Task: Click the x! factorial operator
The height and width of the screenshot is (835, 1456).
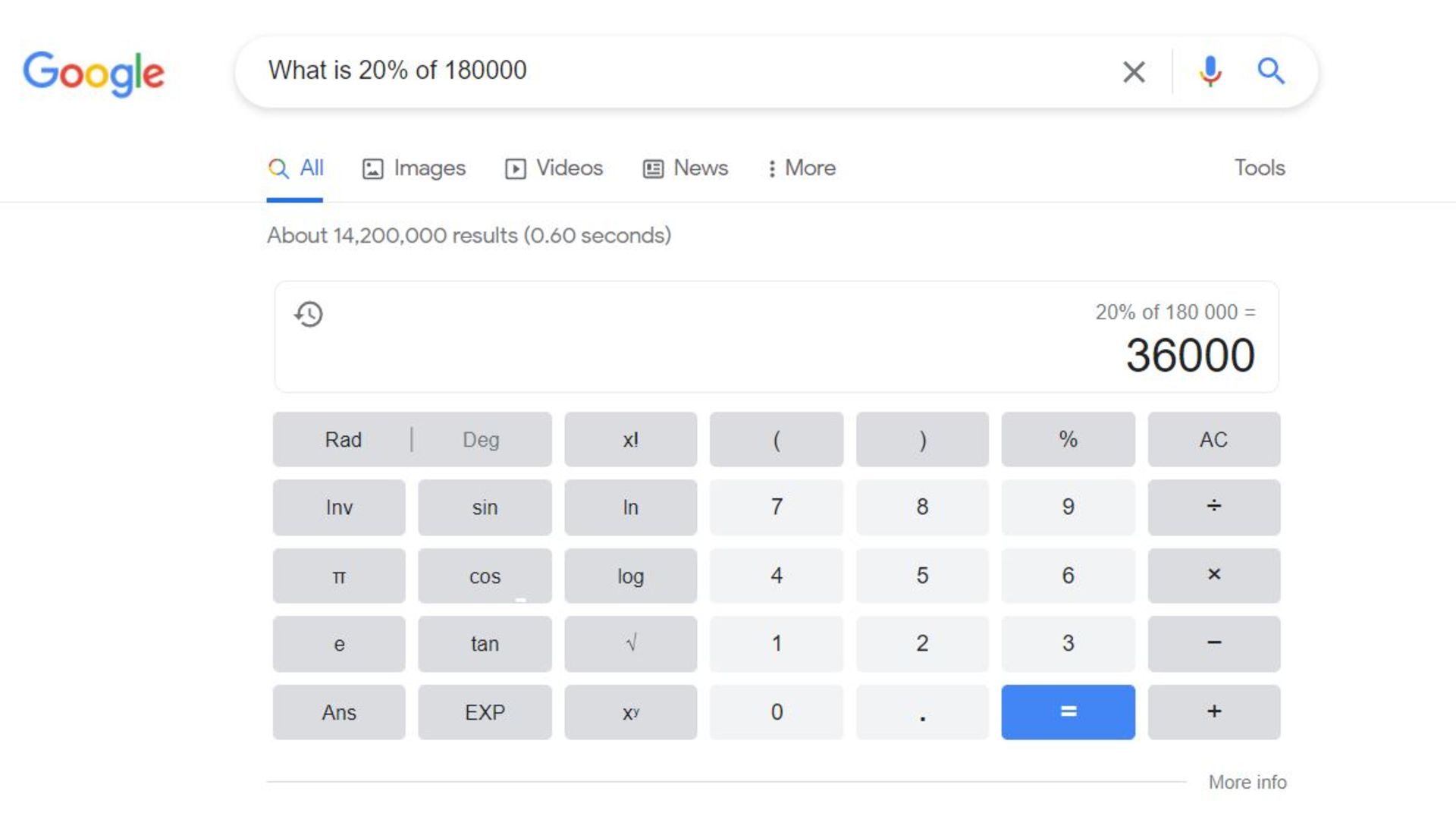Action: 631,439
